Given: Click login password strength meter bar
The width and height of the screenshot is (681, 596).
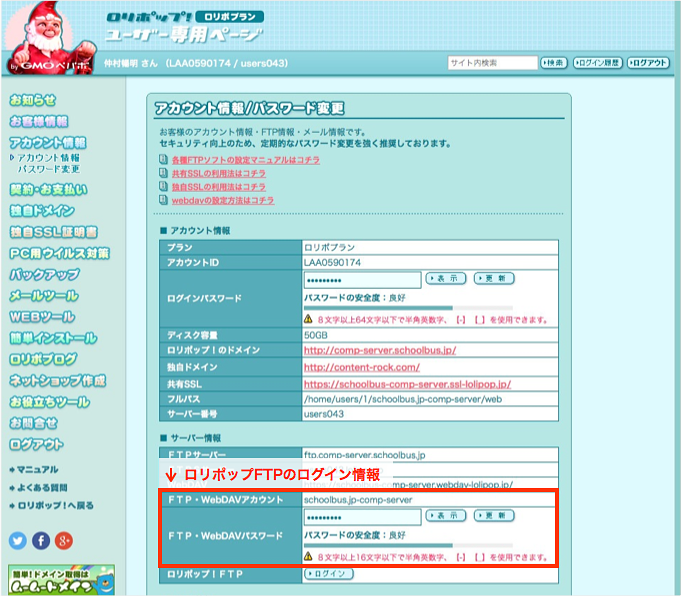Looking at the screenshot, I should pyautogui.click(x=408, y=308).
